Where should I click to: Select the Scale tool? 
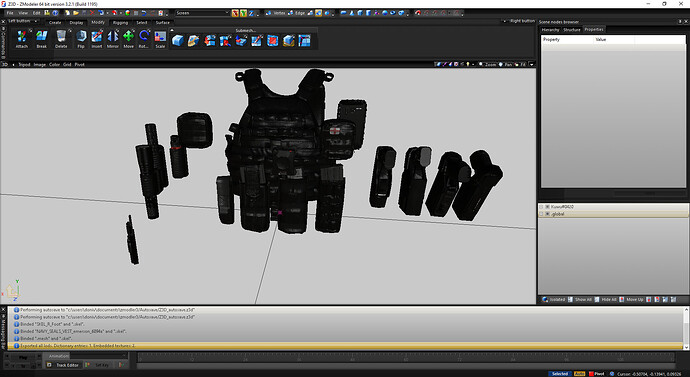pyautogui.click(x=160, y=39)
